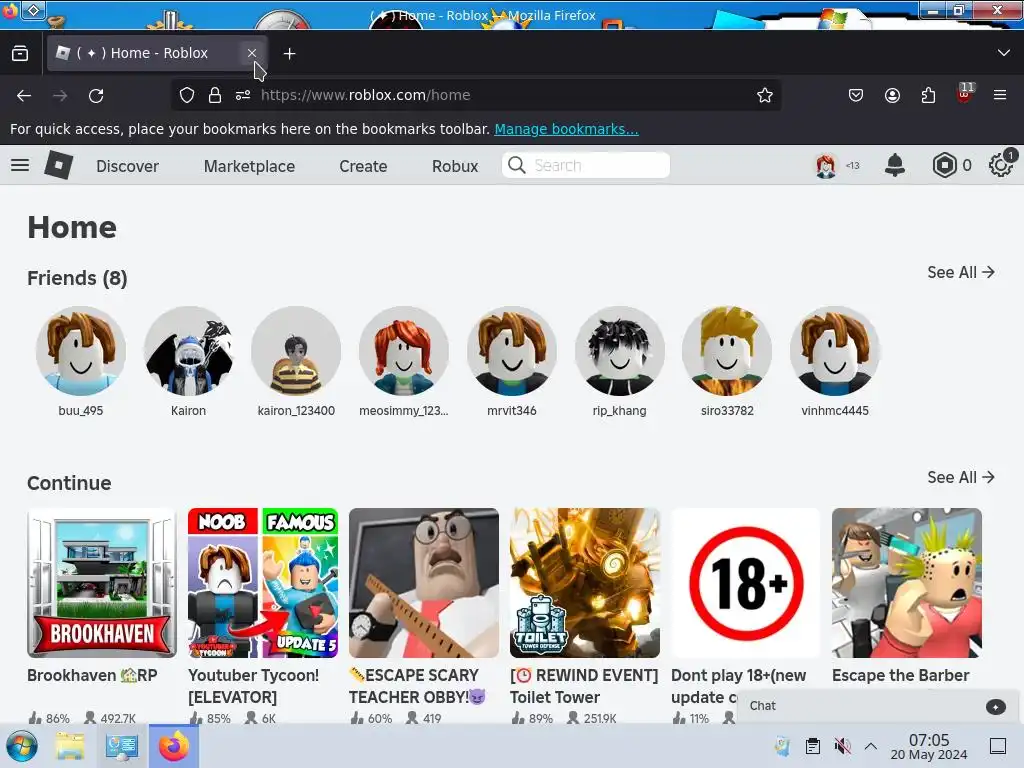Close the Home - Roblox tab
The height and width of the screenshot is (768, 1024).
point(251,53)
